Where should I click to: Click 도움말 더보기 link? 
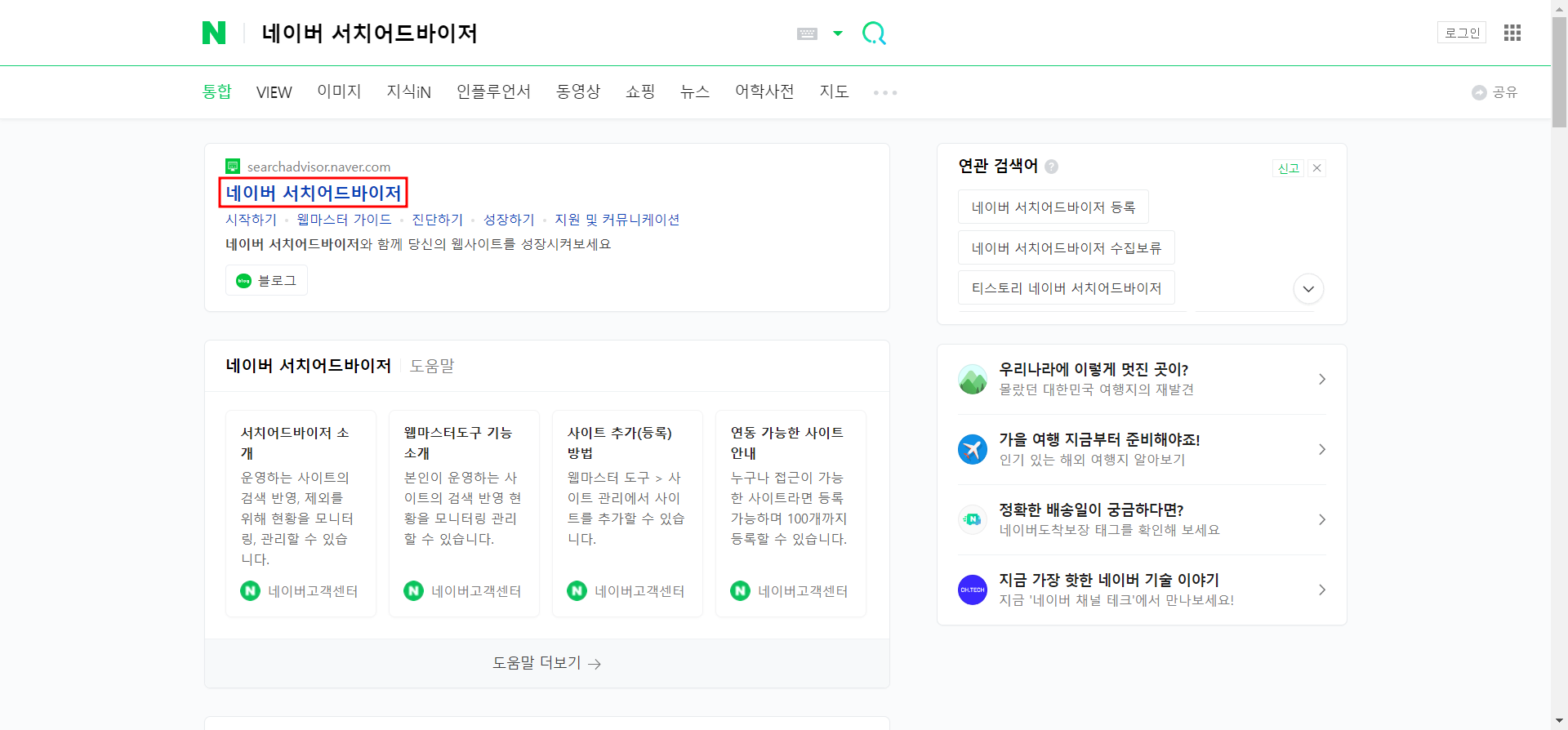coord(547,663)
